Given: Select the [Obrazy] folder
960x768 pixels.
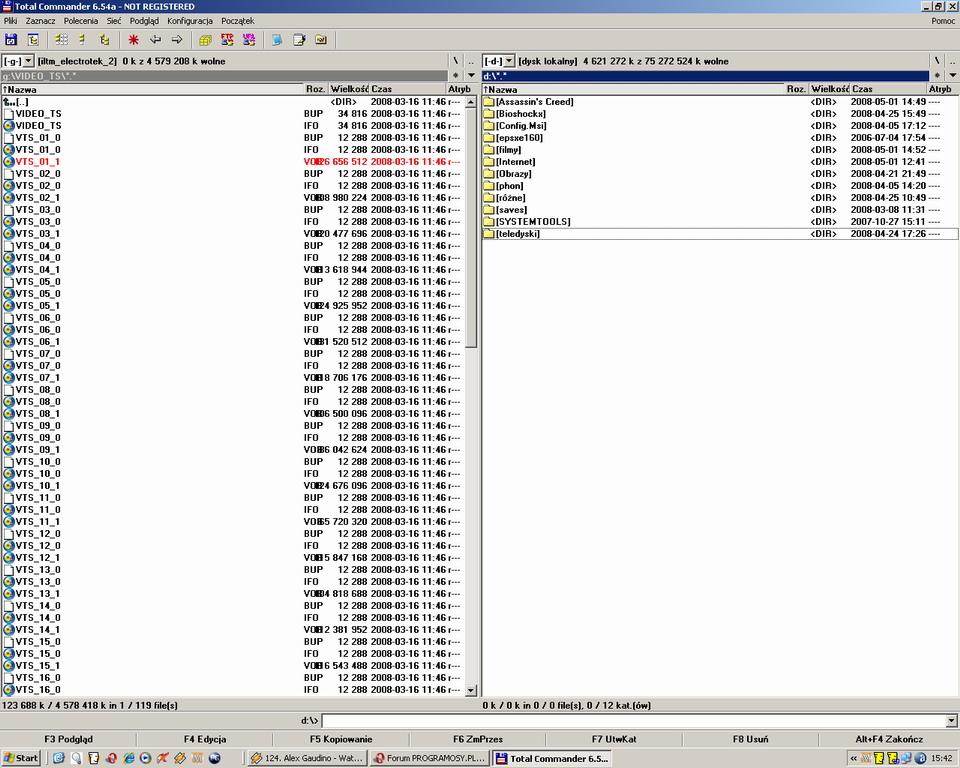Looking at the screenshot, I should coord(720,174).
